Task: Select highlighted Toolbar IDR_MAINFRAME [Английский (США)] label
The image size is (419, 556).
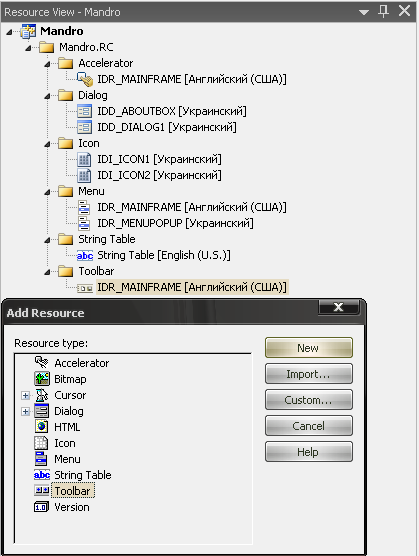Action: (192, 287)
